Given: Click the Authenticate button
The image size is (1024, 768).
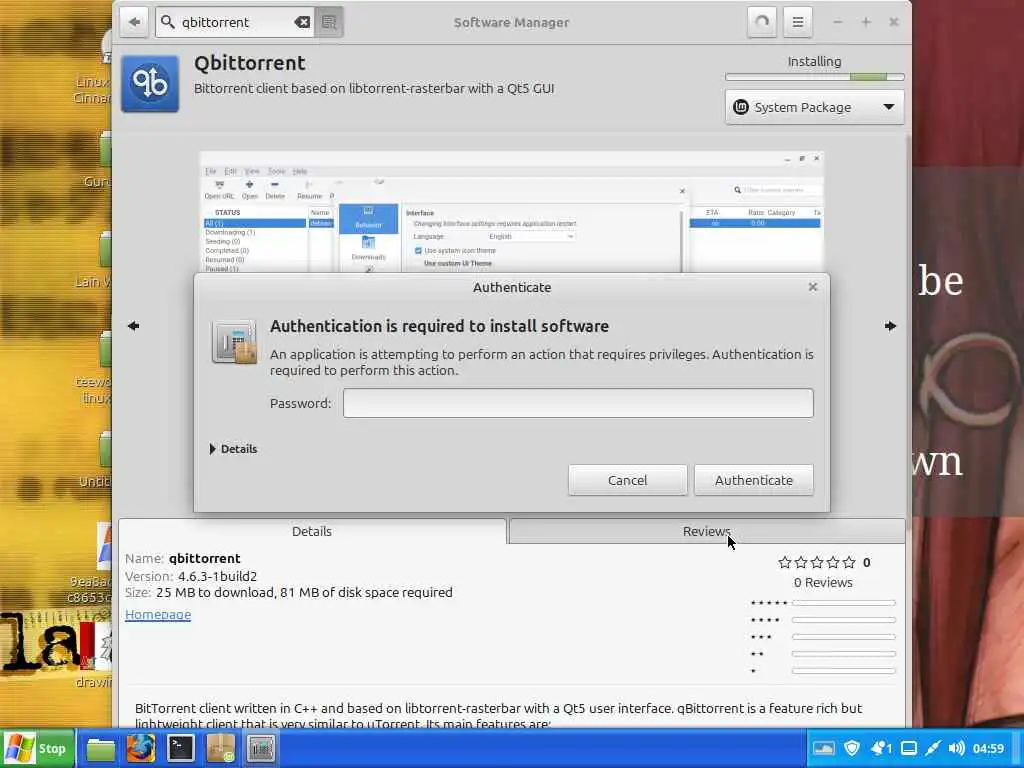Looking at the screenshot, I should point(754,480).
